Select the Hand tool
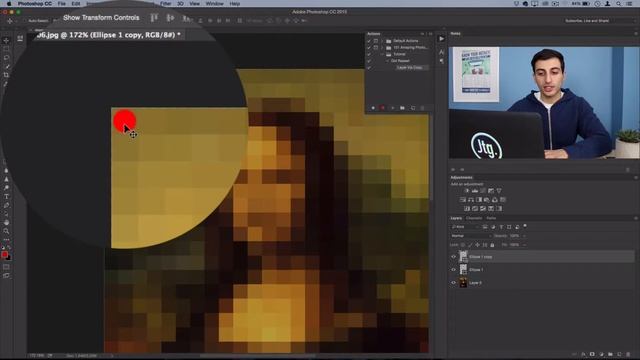The width and height of the screenshot is (640, 360). 6,222
